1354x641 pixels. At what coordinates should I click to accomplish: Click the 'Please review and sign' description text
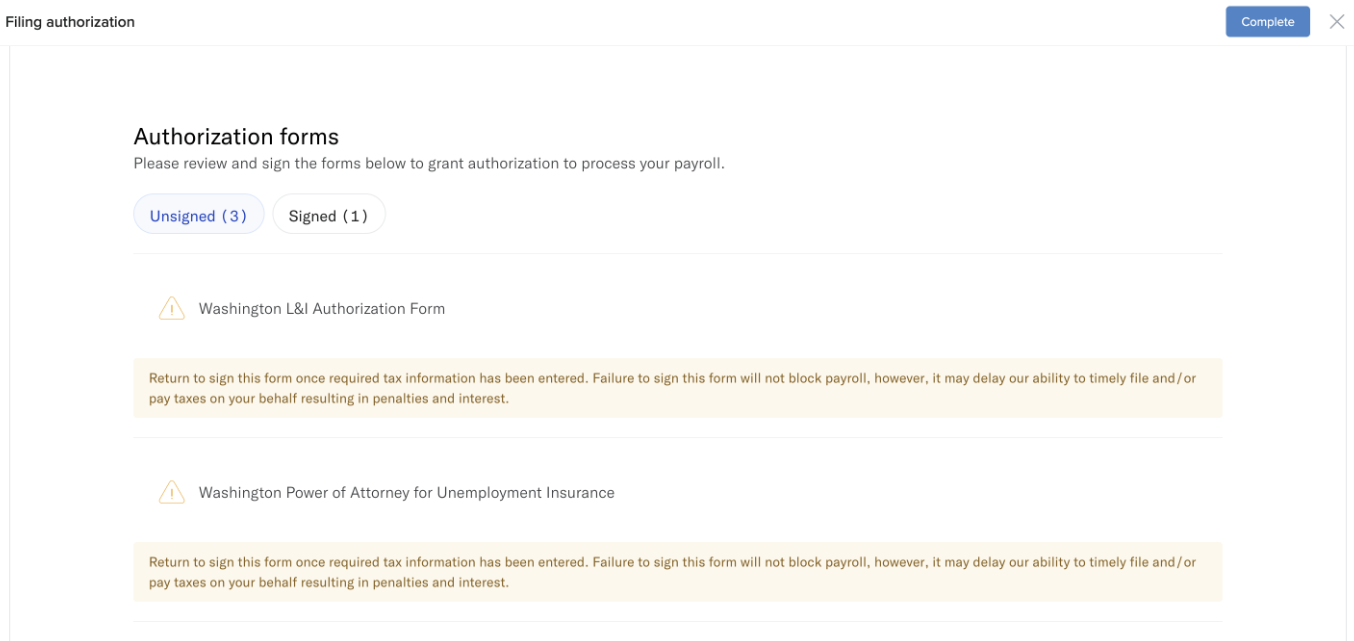(x=429, y=164)
